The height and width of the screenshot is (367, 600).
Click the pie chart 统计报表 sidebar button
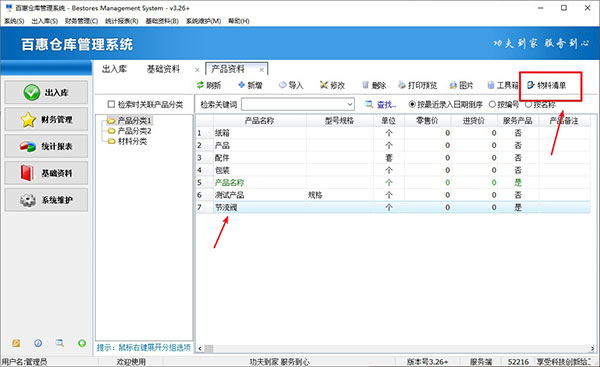click(46, 146)
